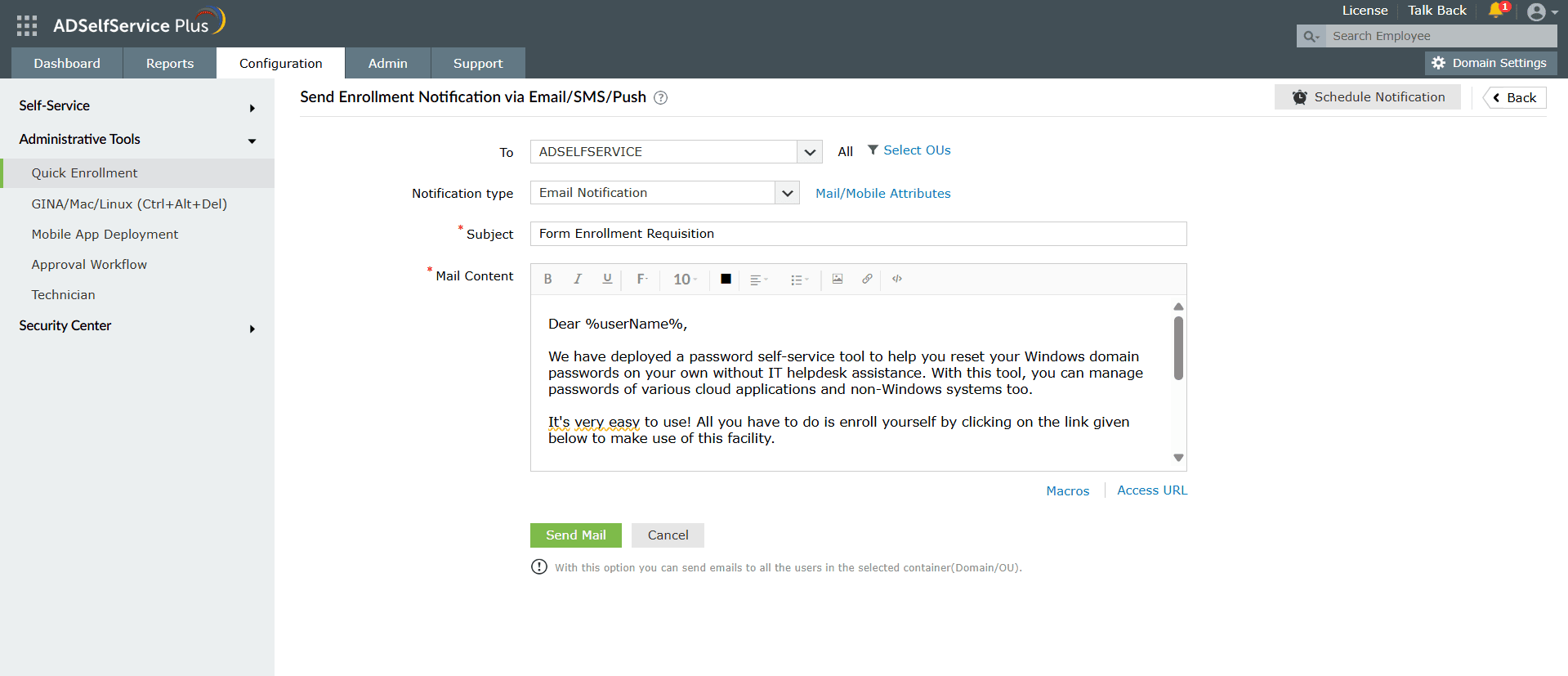Open the Macros link
1568x676 pixels.
coord(1068,491)
